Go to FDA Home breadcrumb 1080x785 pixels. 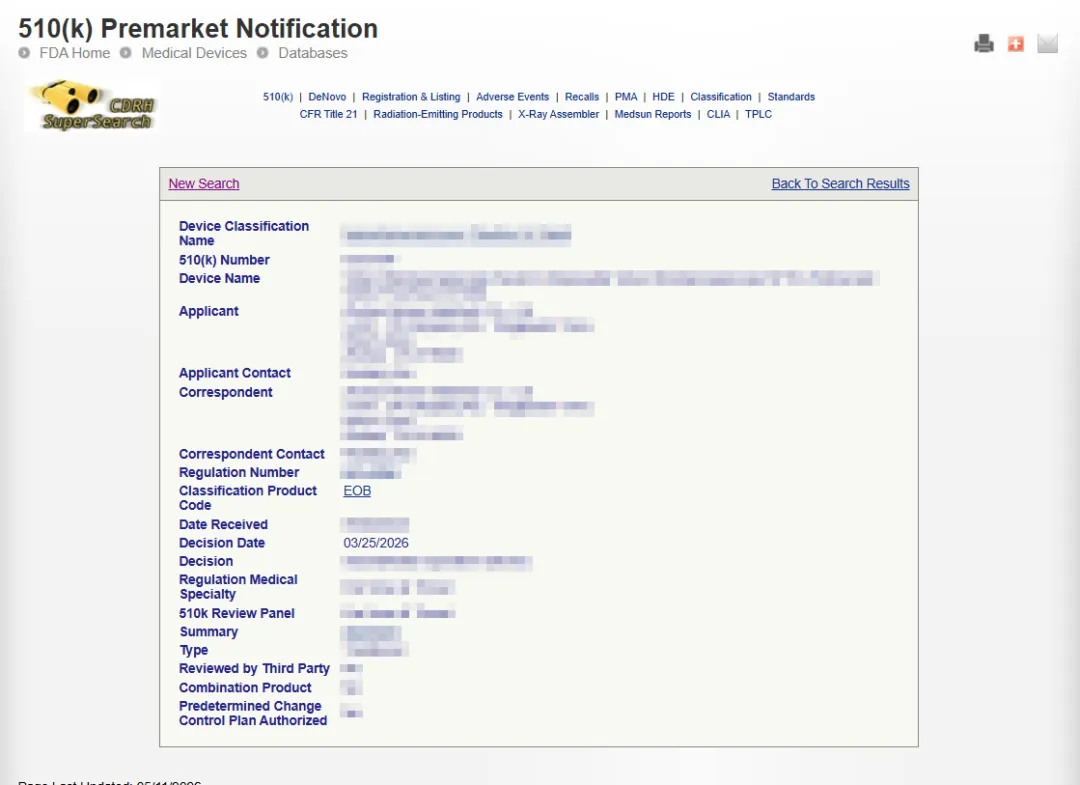pyautogui.click(x=74, y=53)
